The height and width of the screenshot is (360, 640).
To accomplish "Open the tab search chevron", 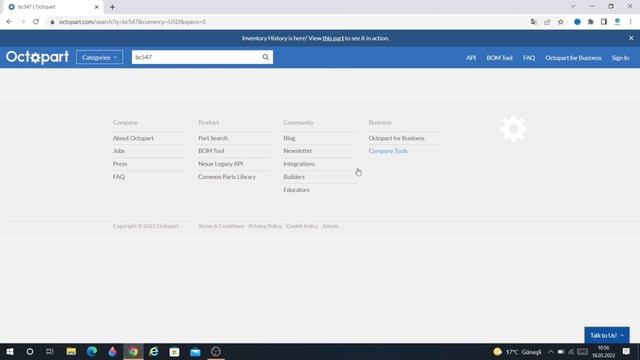I will coord(573,7).
